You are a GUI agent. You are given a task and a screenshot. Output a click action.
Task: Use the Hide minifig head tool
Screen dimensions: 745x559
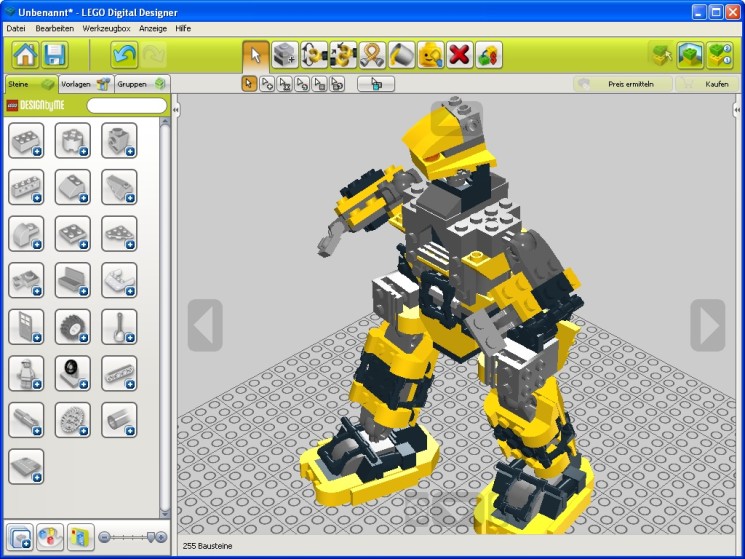[430, 55]
